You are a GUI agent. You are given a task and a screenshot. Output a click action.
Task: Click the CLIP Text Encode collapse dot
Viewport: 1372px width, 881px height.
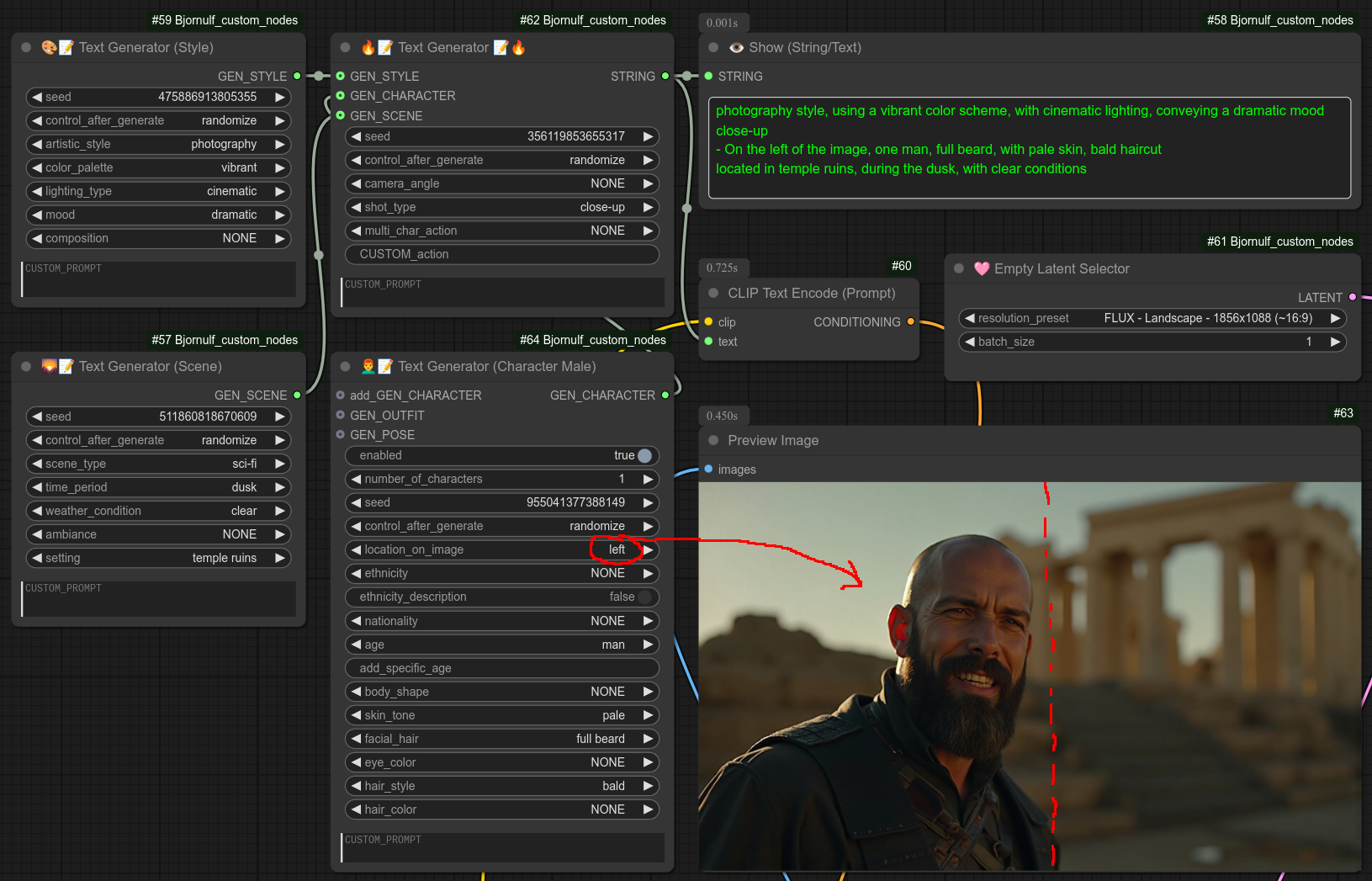(x=713, y=294)
